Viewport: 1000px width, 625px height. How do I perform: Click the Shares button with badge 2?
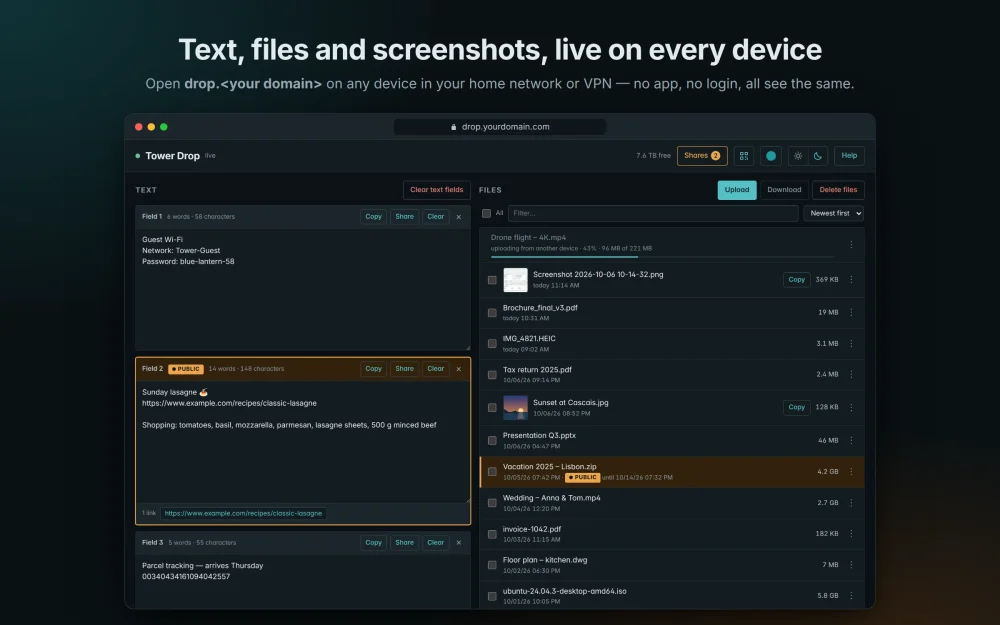click(702, 156)
